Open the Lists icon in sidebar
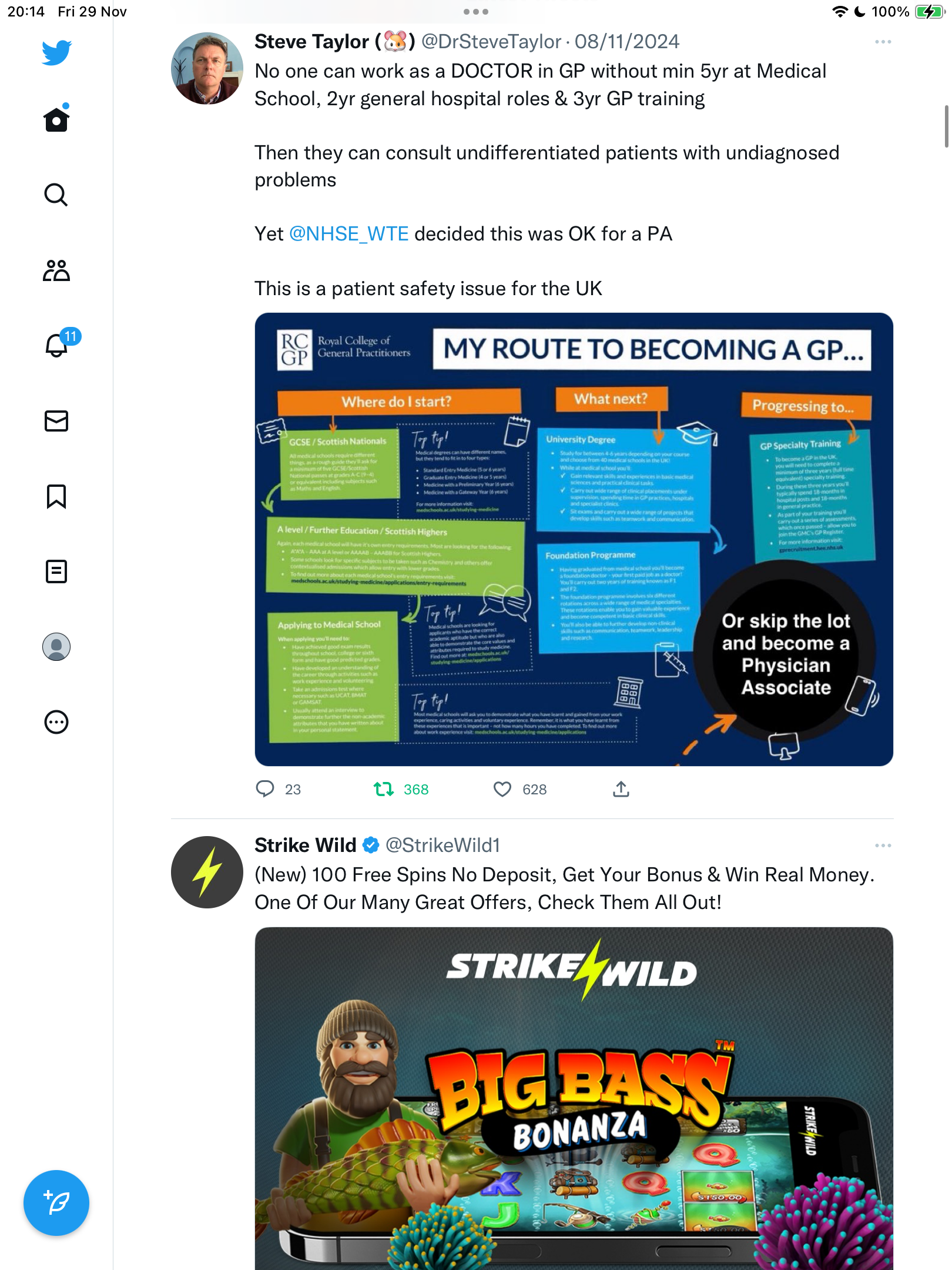The height and width of the screenshot is (1270, 952). (56, 571)
